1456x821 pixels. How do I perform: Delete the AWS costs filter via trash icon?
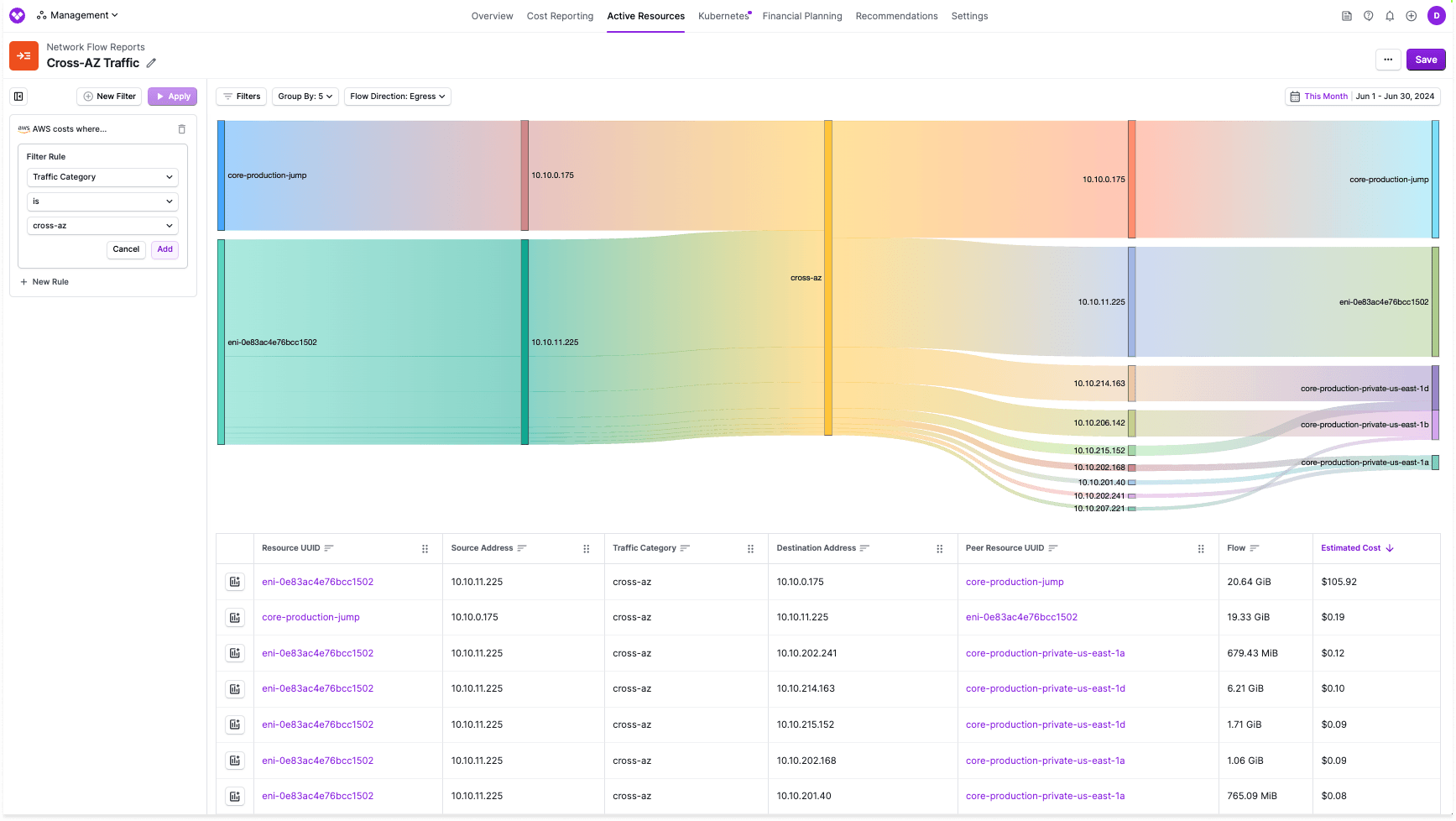coord(182,128)
